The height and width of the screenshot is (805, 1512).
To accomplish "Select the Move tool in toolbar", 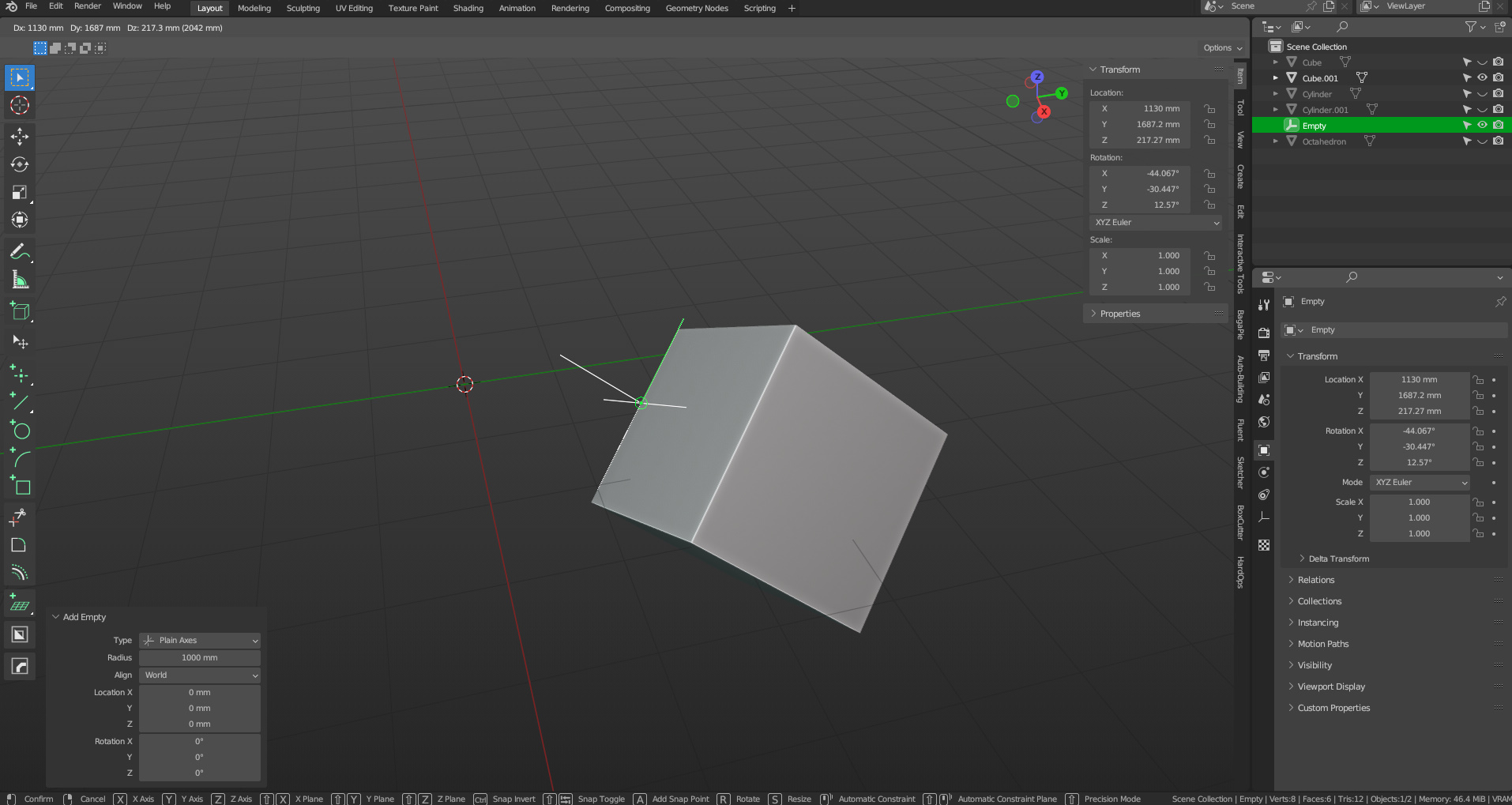I will click(20, 137).
